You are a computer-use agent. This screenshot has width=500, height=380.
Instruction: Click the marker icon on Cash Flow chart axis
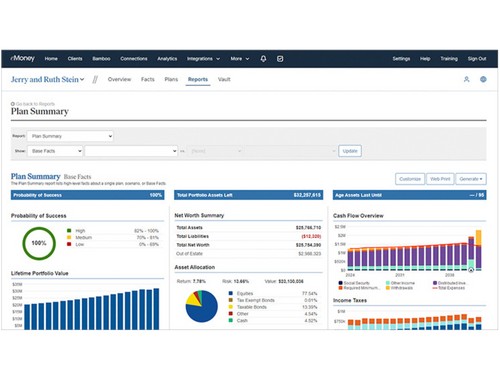(471, 270)
